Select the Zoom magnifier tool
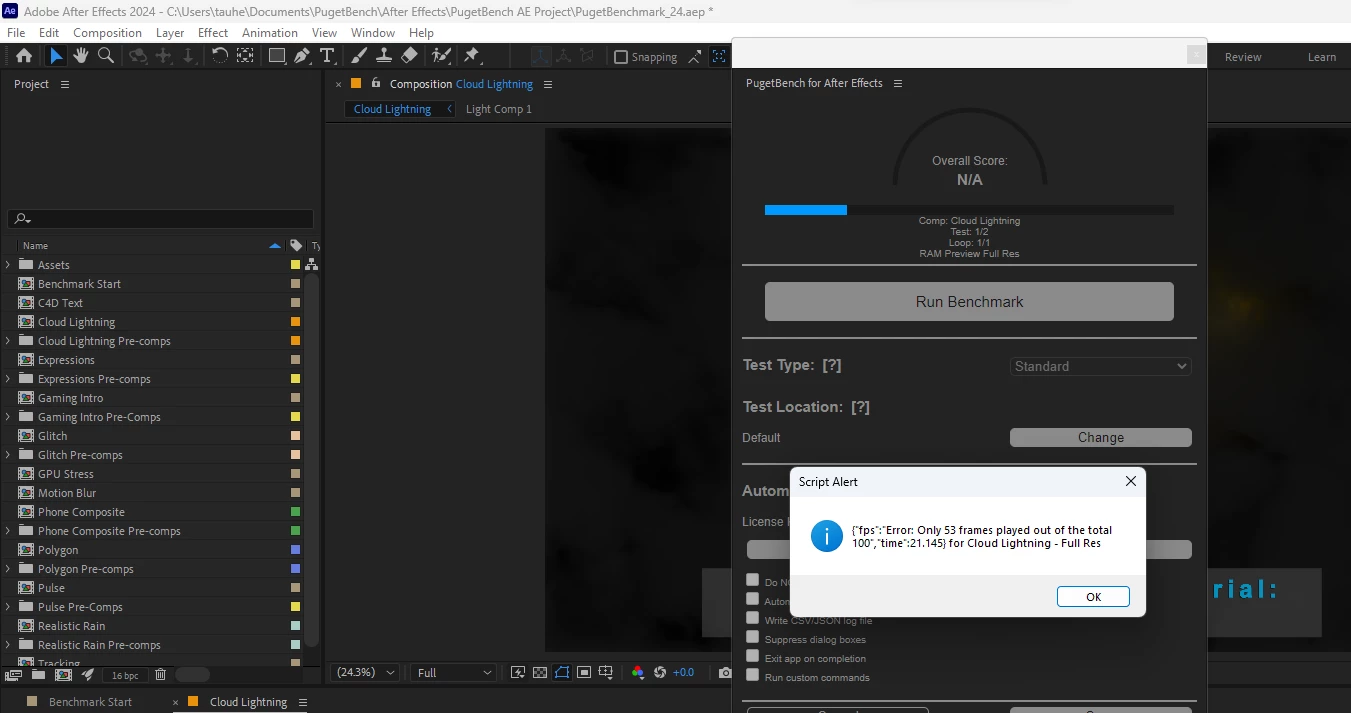Screen dimensions: 1351x713 (105, 56)
